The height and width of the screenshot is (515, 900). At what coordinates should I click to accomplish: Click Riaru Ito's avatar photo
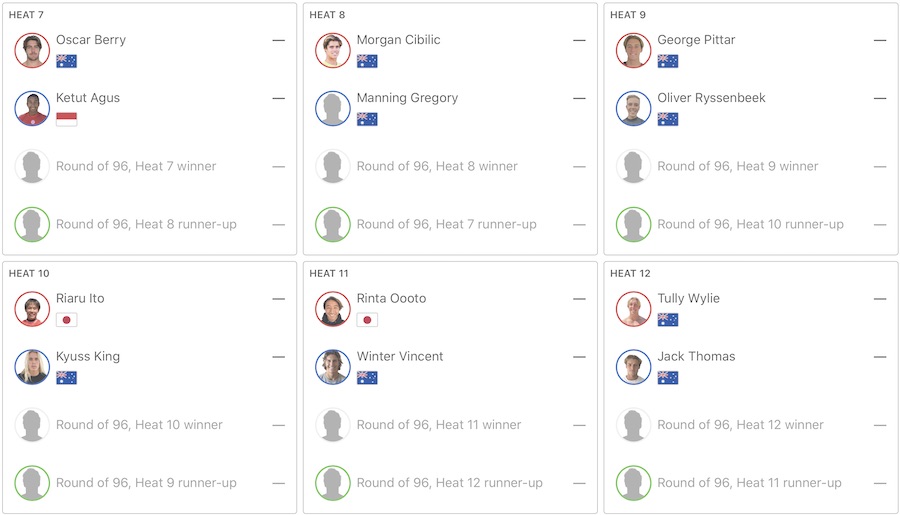coord(32,308)
